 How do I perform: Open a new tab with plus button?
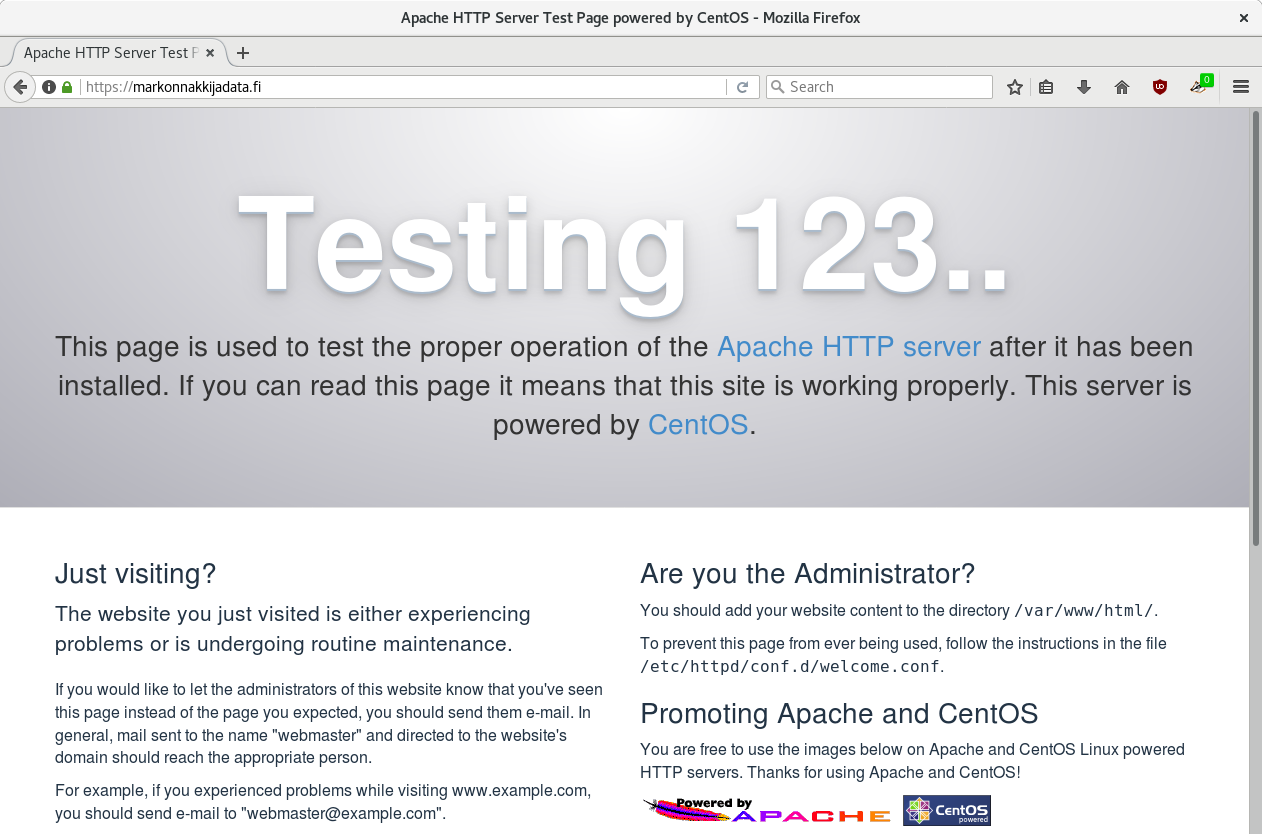pyautogui.click(x=243, y=53)
